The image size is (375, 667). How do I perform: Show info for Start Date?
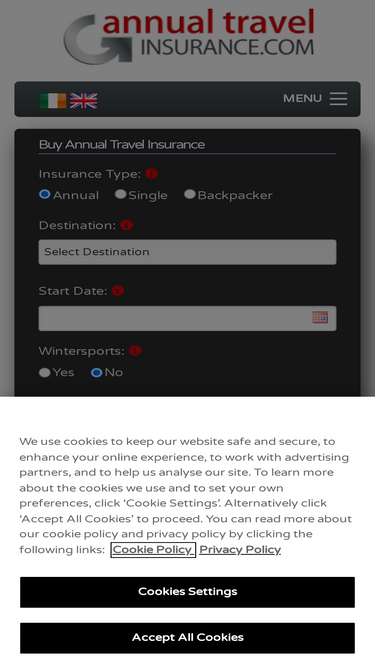pyautogui.click(x=118, y=291)
